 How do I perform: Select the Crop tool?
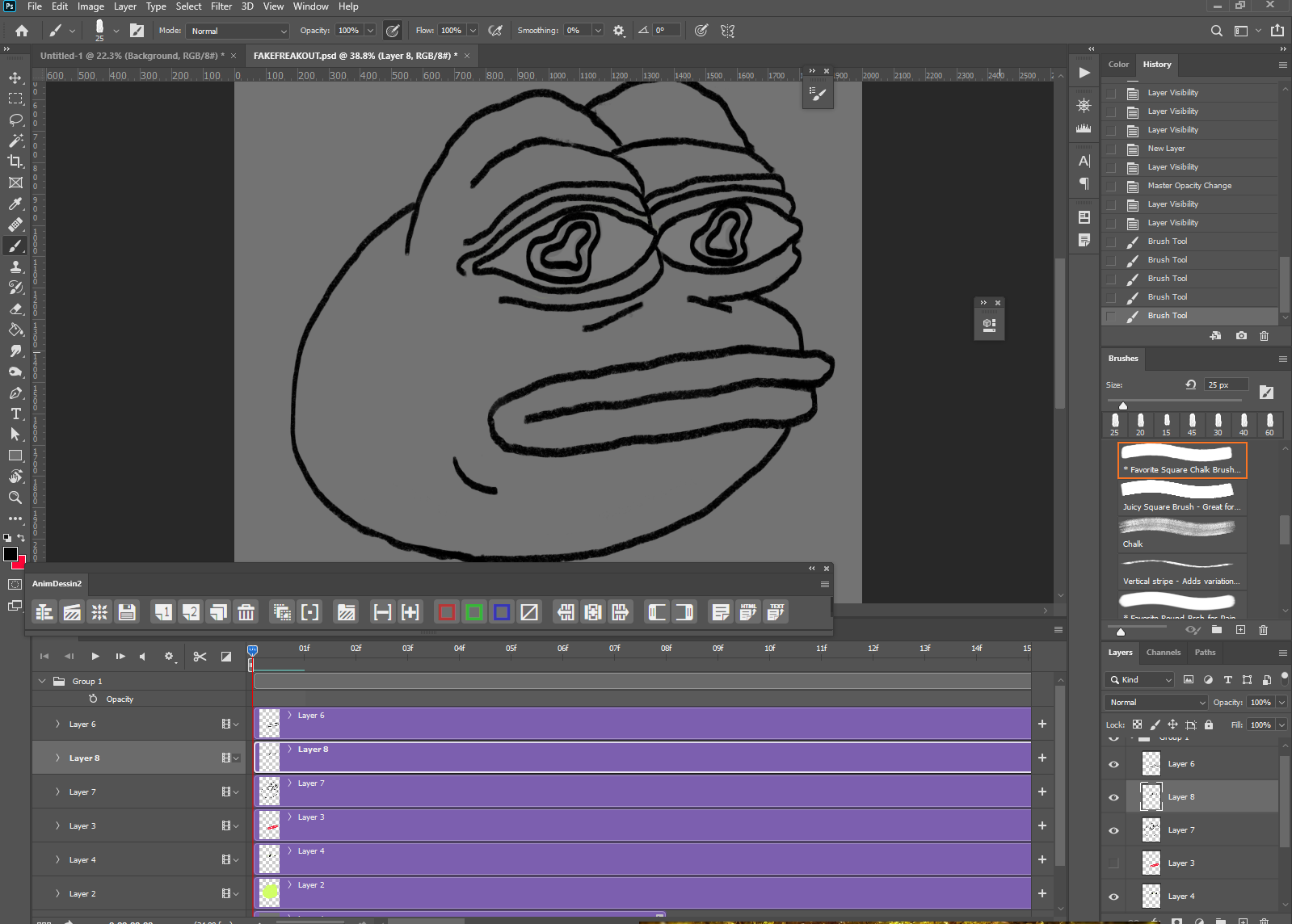pos(15,162)
